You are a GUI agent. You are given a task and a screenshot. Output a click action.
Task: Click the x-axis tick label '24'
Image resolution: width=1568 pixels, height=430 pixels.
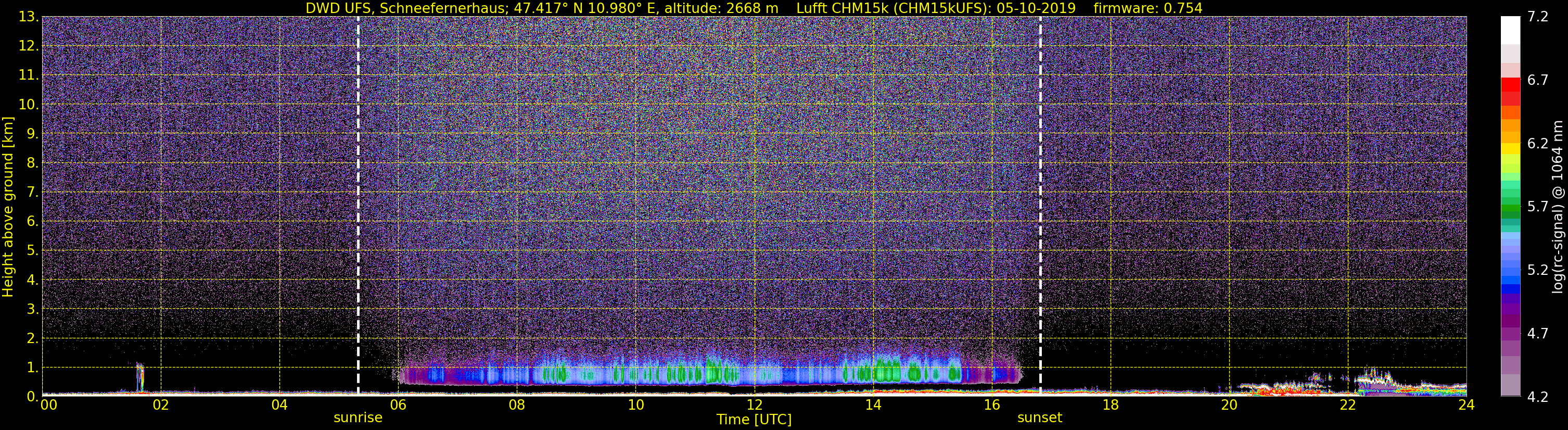(x=1467, y=404)
